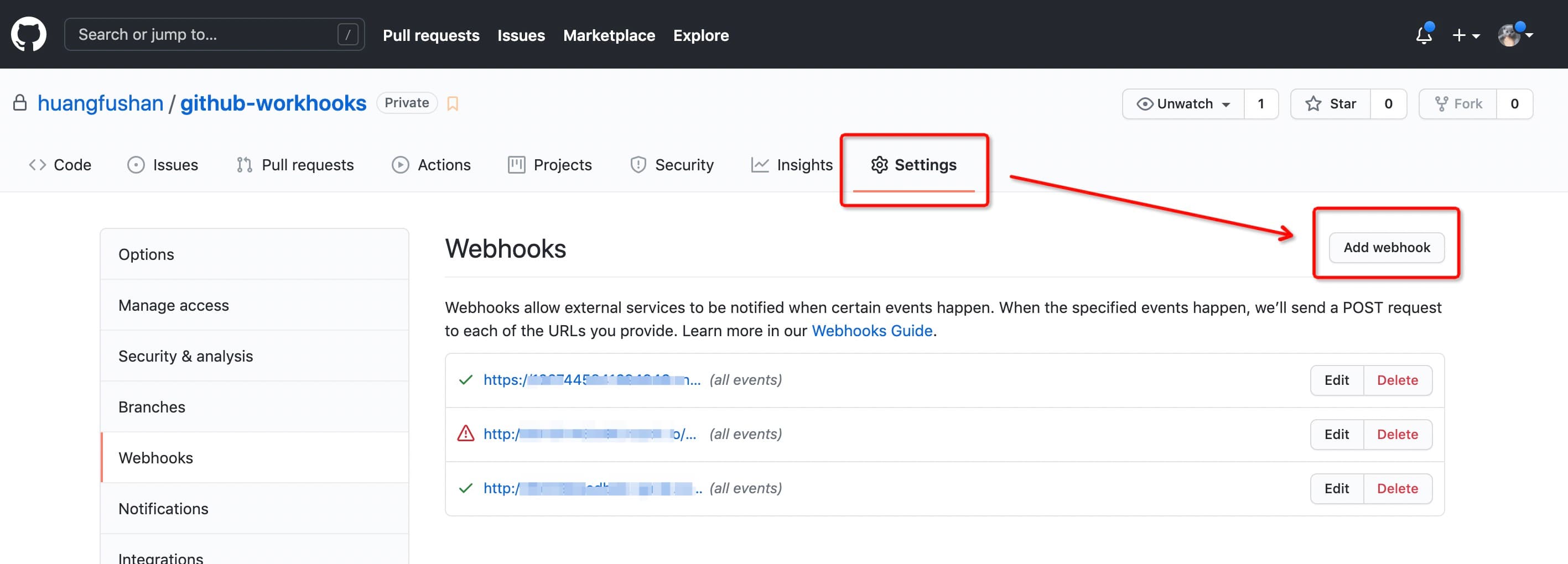
Task: Open Marketplace in top navigation
Action: [x=609, y=35]
